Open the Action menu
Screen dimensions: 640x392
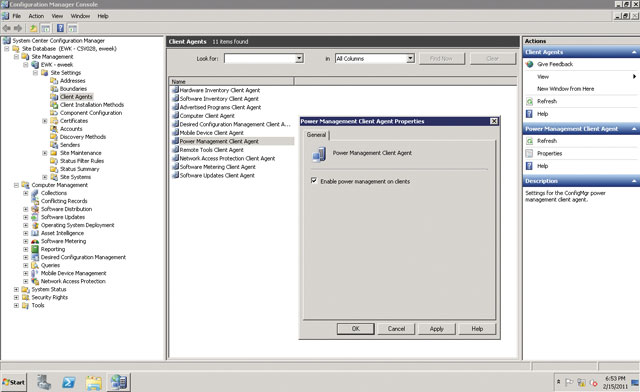click(x=36, y=16)
